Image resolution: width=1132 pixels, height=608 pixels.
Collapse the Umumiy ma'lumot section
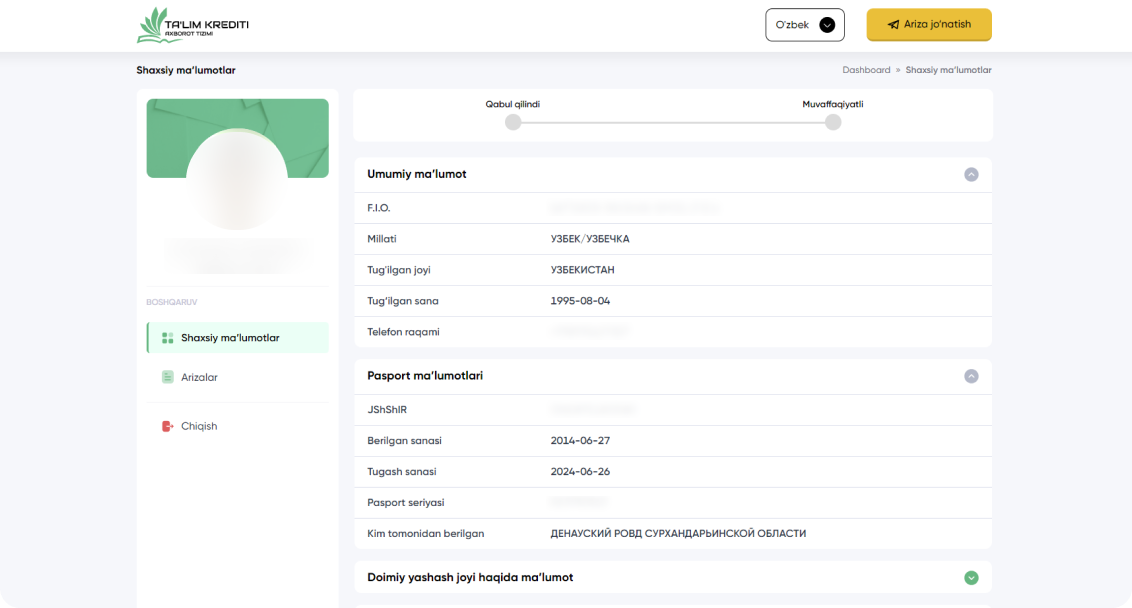[x=971, y=175]
